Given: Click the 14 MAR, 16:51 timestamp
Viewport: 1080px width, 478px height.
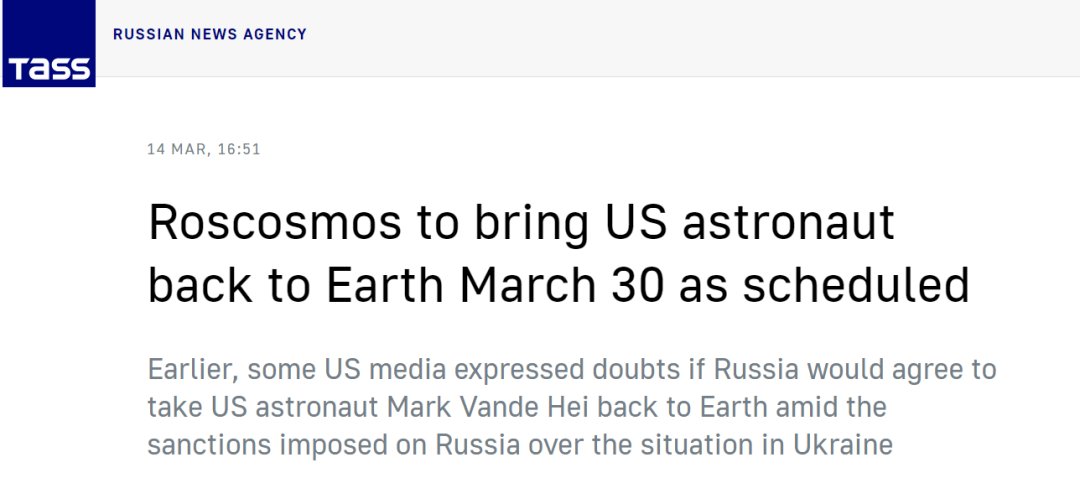Looking at the screenshot, I should [x=204, y=149].
